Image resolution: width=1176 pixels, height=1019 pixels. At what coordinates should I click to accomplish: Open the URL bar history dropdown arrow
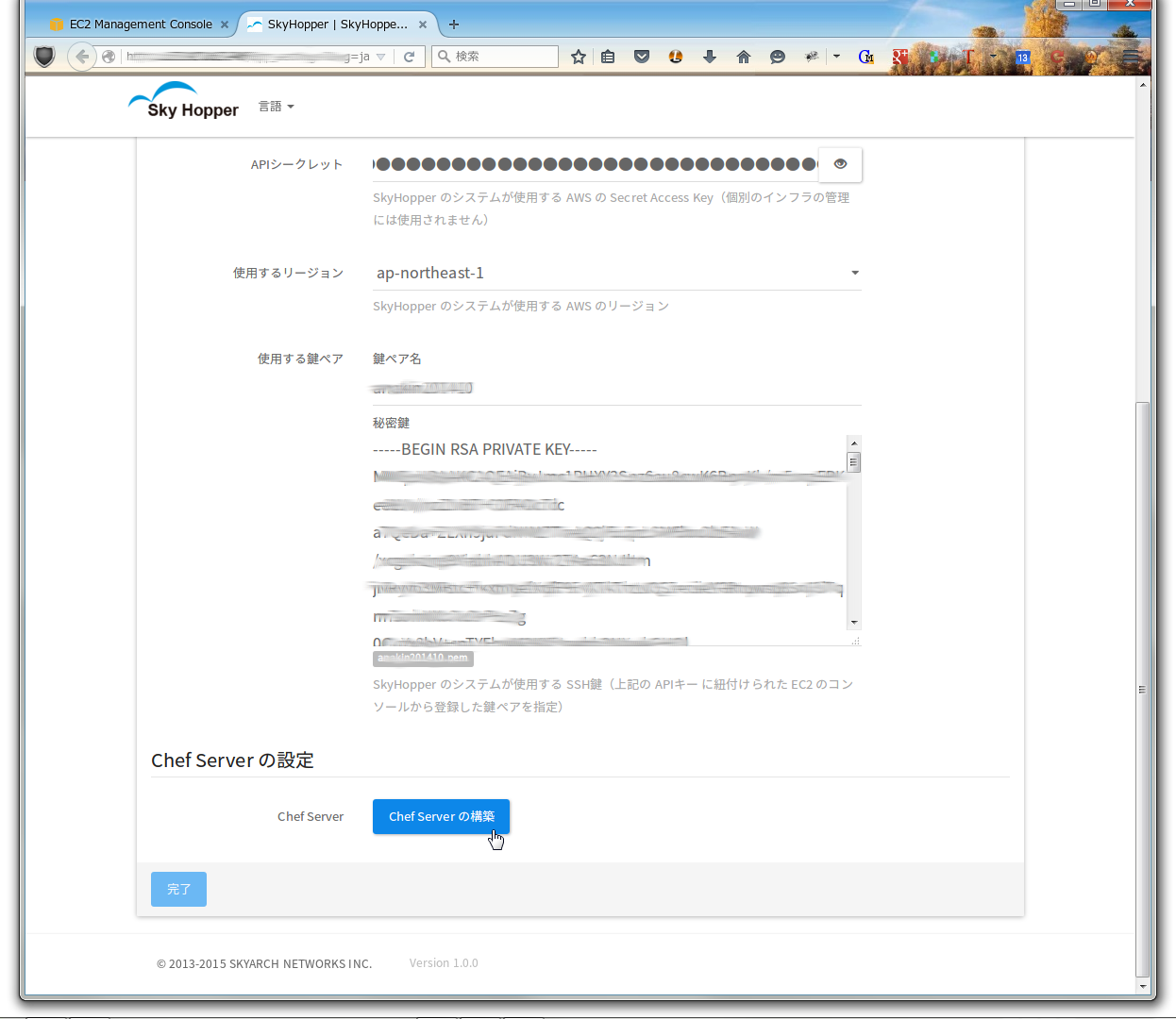pos(381,57)
